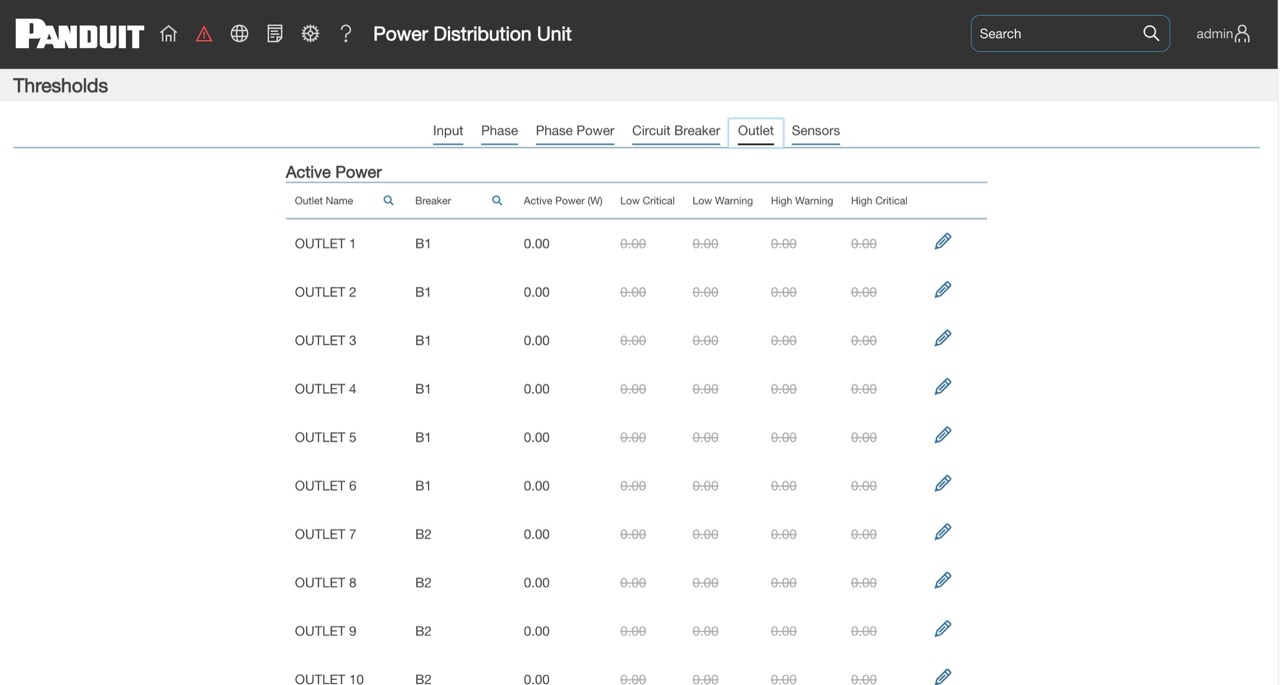Edit thresholds for OUTLET 8

[x=943, y=581]
